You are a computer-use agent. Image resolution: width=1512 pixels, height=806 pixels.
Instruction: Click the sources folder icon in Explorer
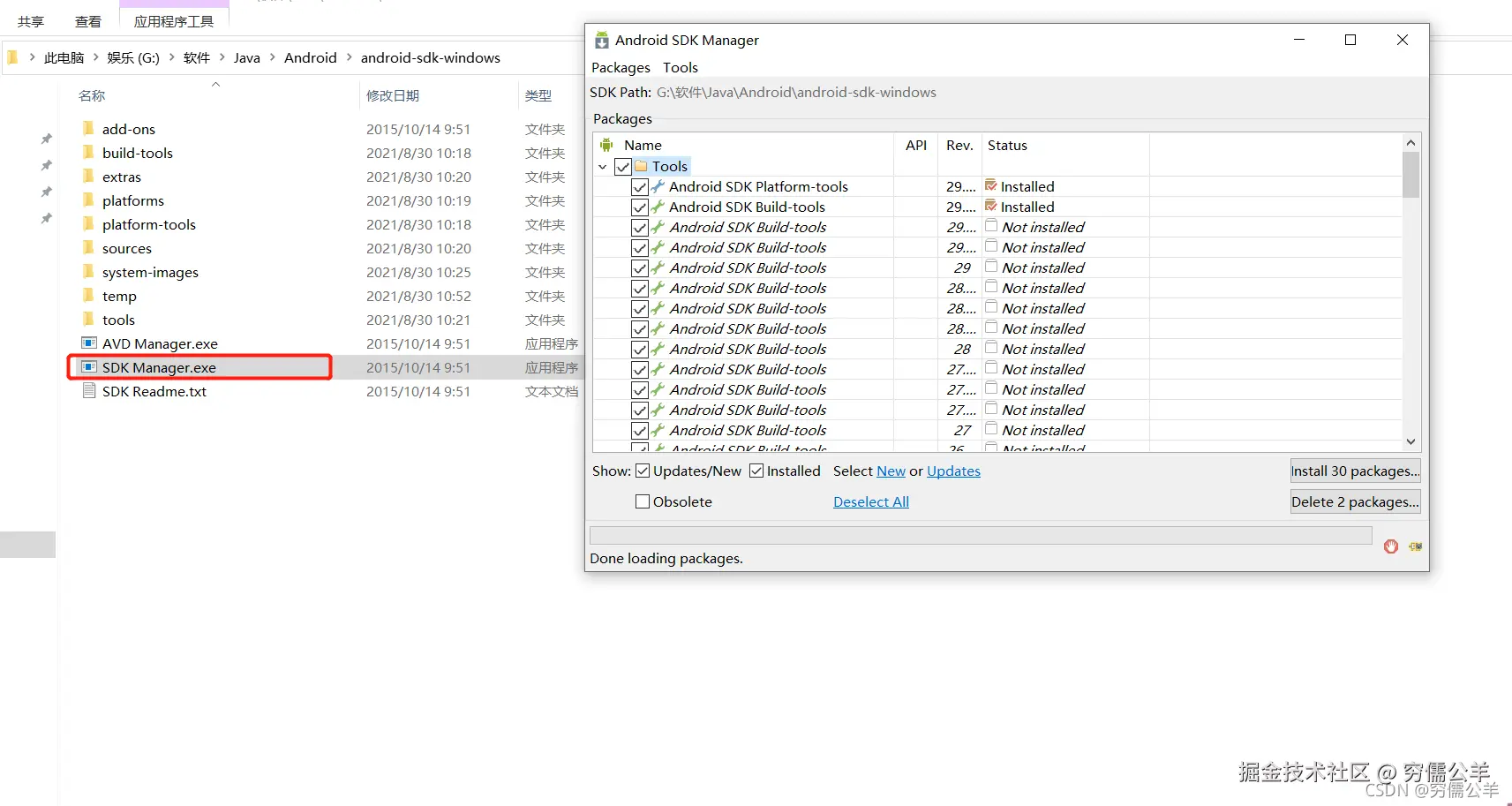coord(88,247)
